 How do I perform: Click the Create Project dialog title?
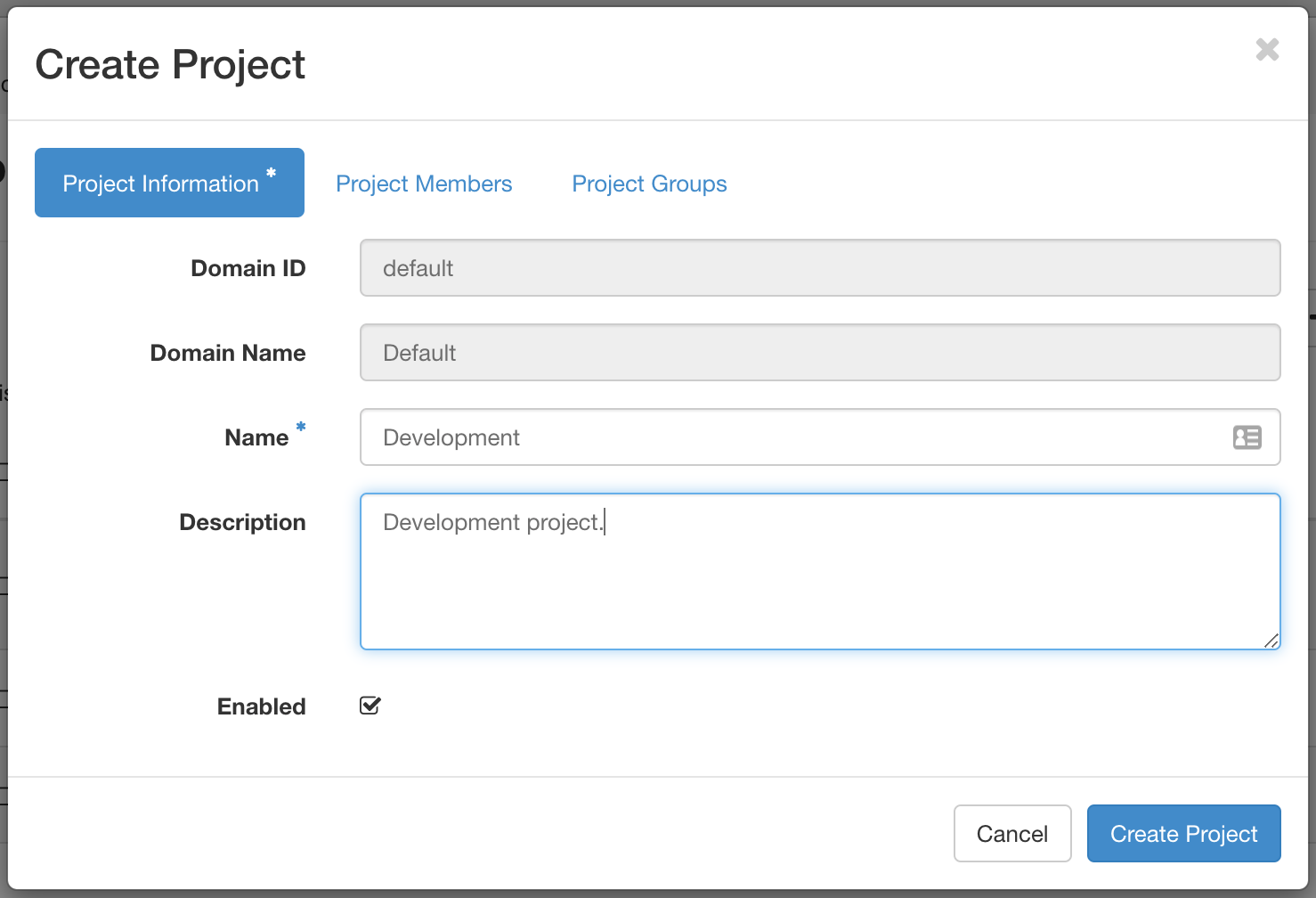point(169,63)
